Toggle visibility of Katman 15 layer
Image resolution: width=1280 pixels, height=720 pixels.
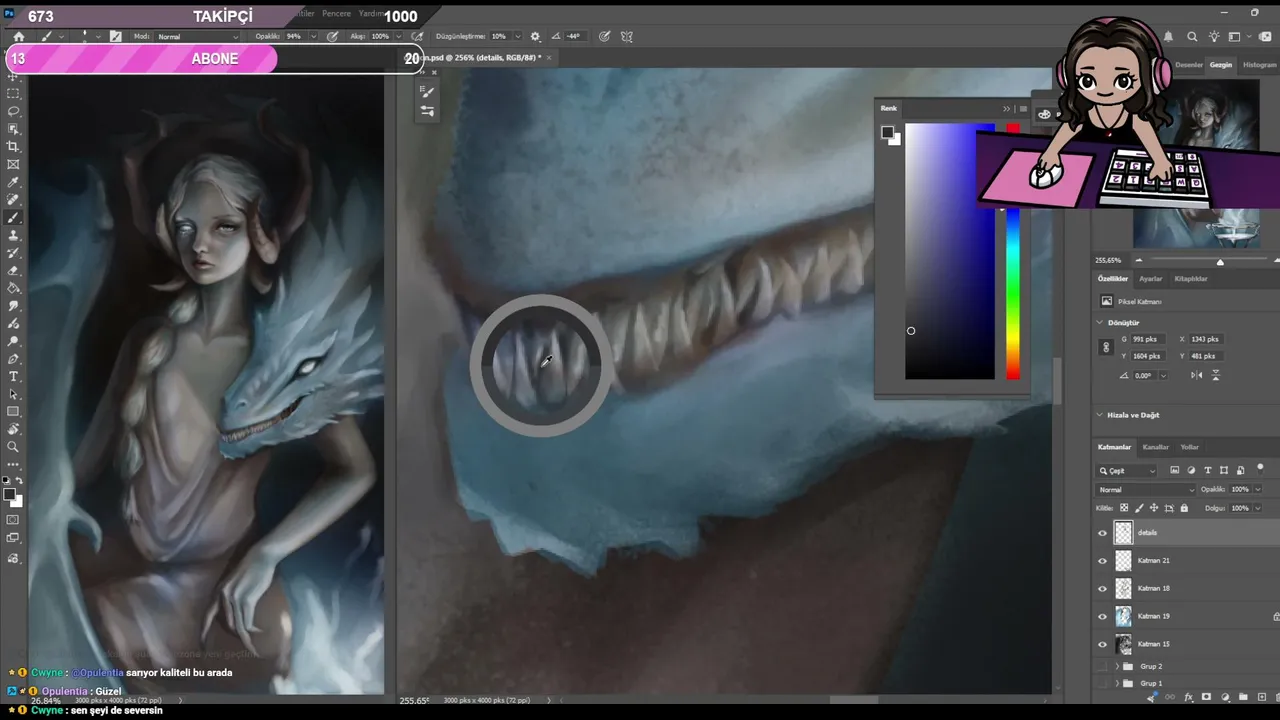[x=1103, y=644]
